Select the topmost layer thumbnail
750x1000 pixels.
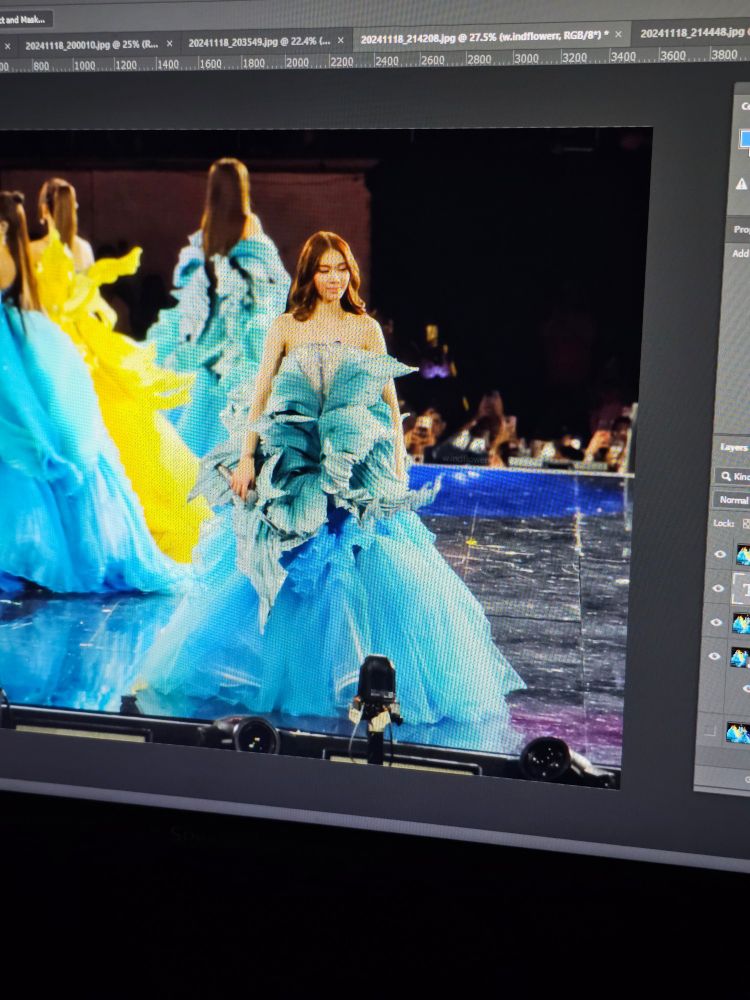[742, 554]
